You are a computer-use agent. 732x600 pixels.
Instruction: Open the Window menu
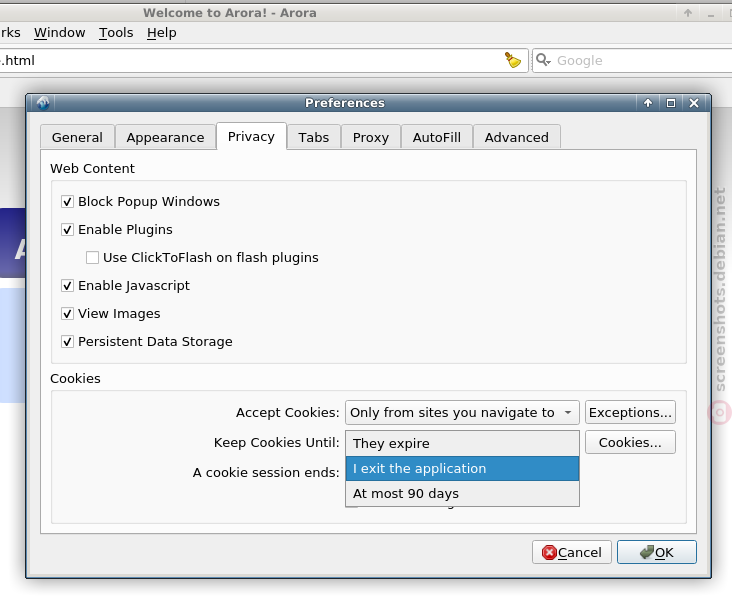(59, 33)
